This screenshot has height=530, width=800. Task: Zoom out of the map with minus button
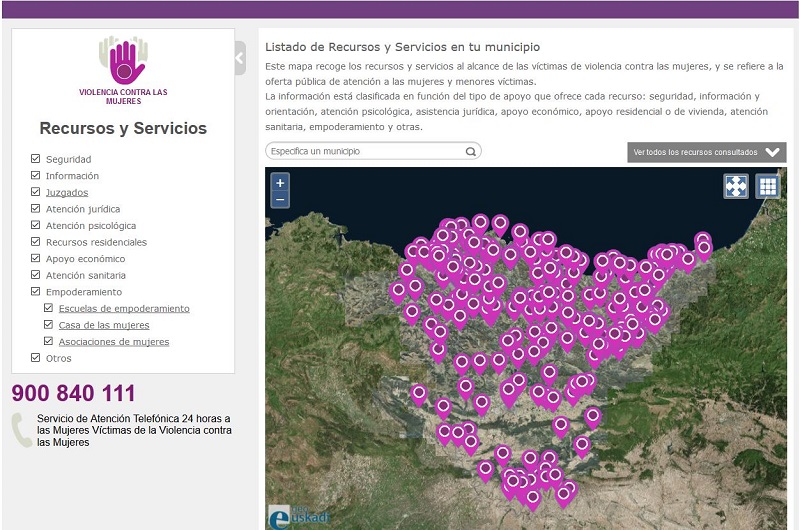pyautogui.click(x=280, y=200)
